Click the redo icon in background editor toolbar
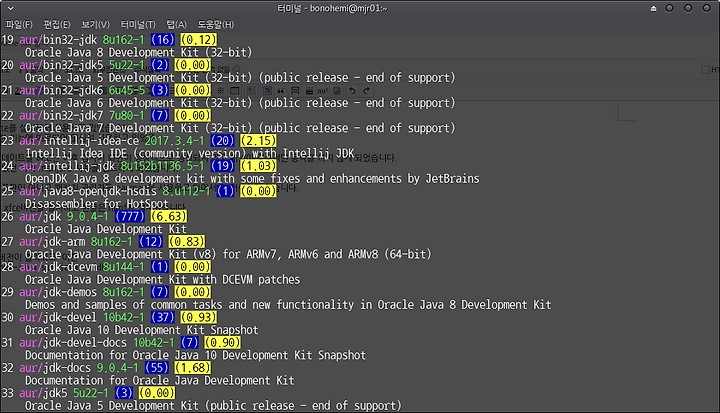720x413 pixels. click(x=366, y=91)
